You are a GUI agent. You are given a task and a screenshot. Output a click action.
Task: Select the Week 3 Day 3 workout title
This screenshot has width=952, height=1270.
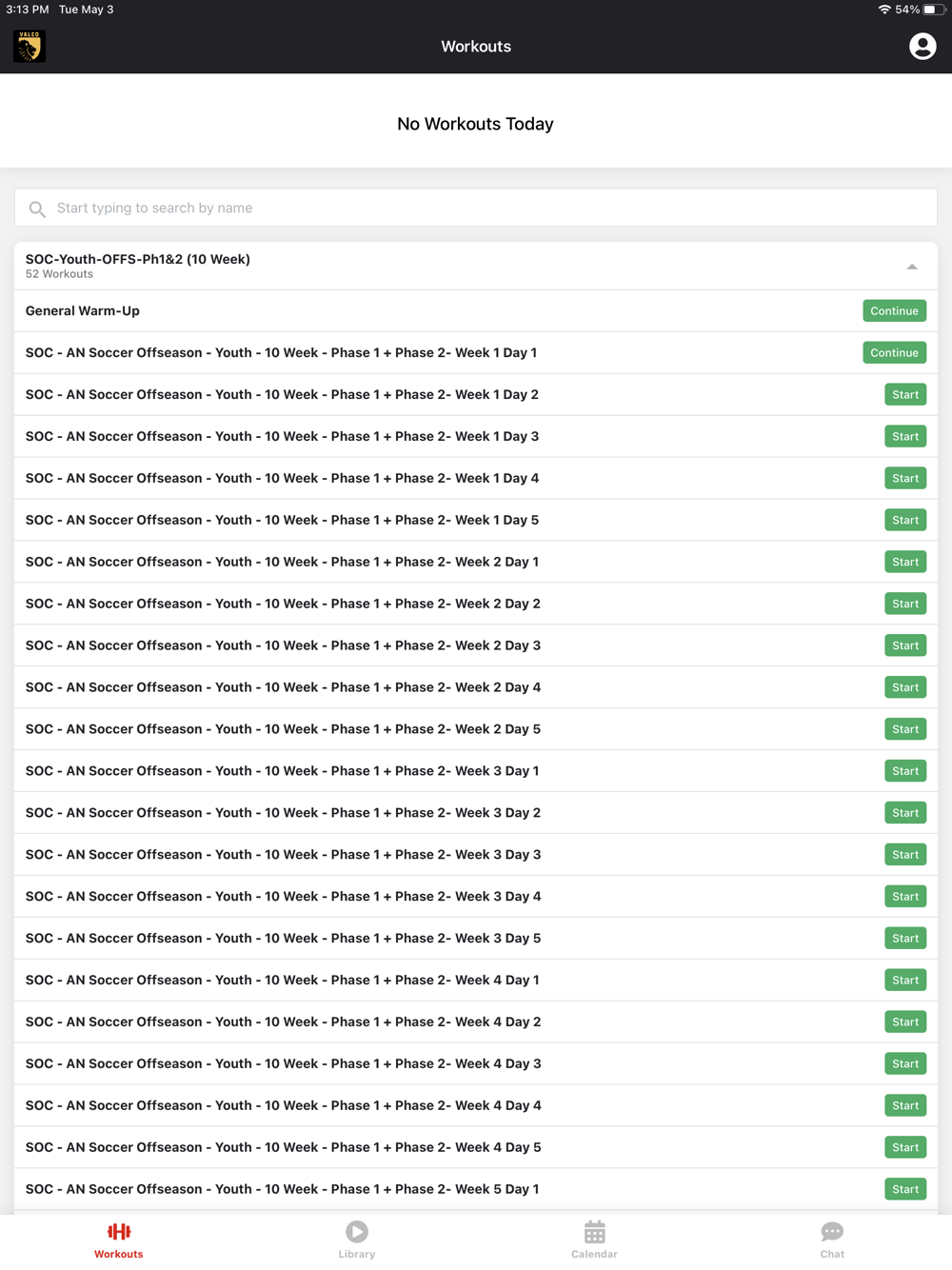click(283, 856)
